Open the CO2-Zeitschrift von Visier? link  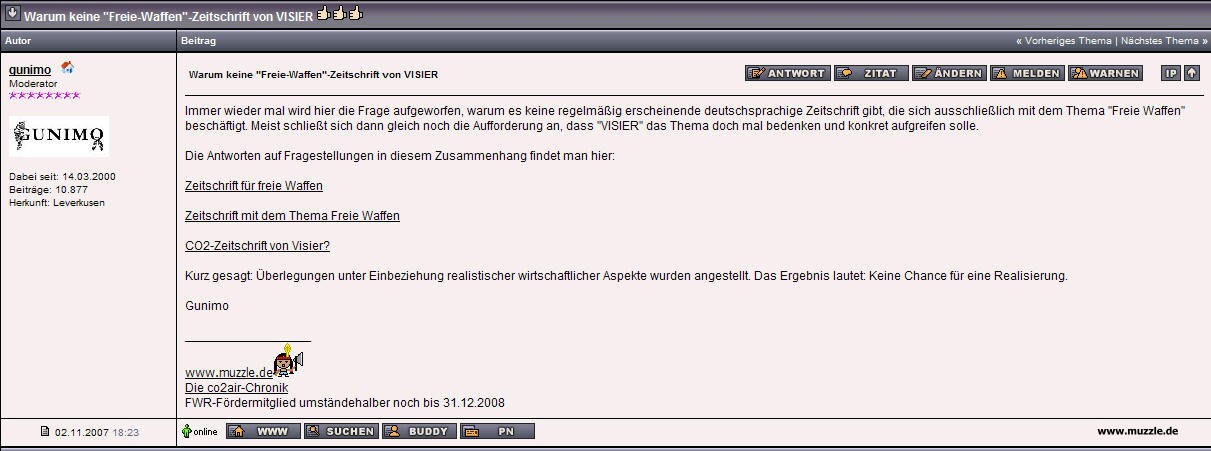click(257, 246)
